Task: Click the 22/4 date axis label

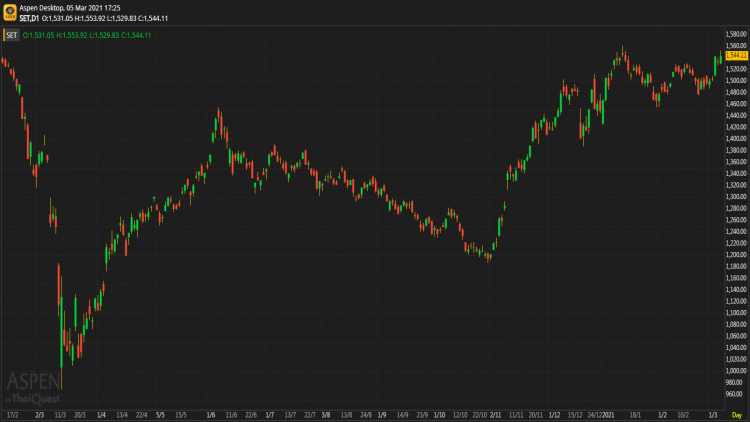Action: (x=142, y=415)
